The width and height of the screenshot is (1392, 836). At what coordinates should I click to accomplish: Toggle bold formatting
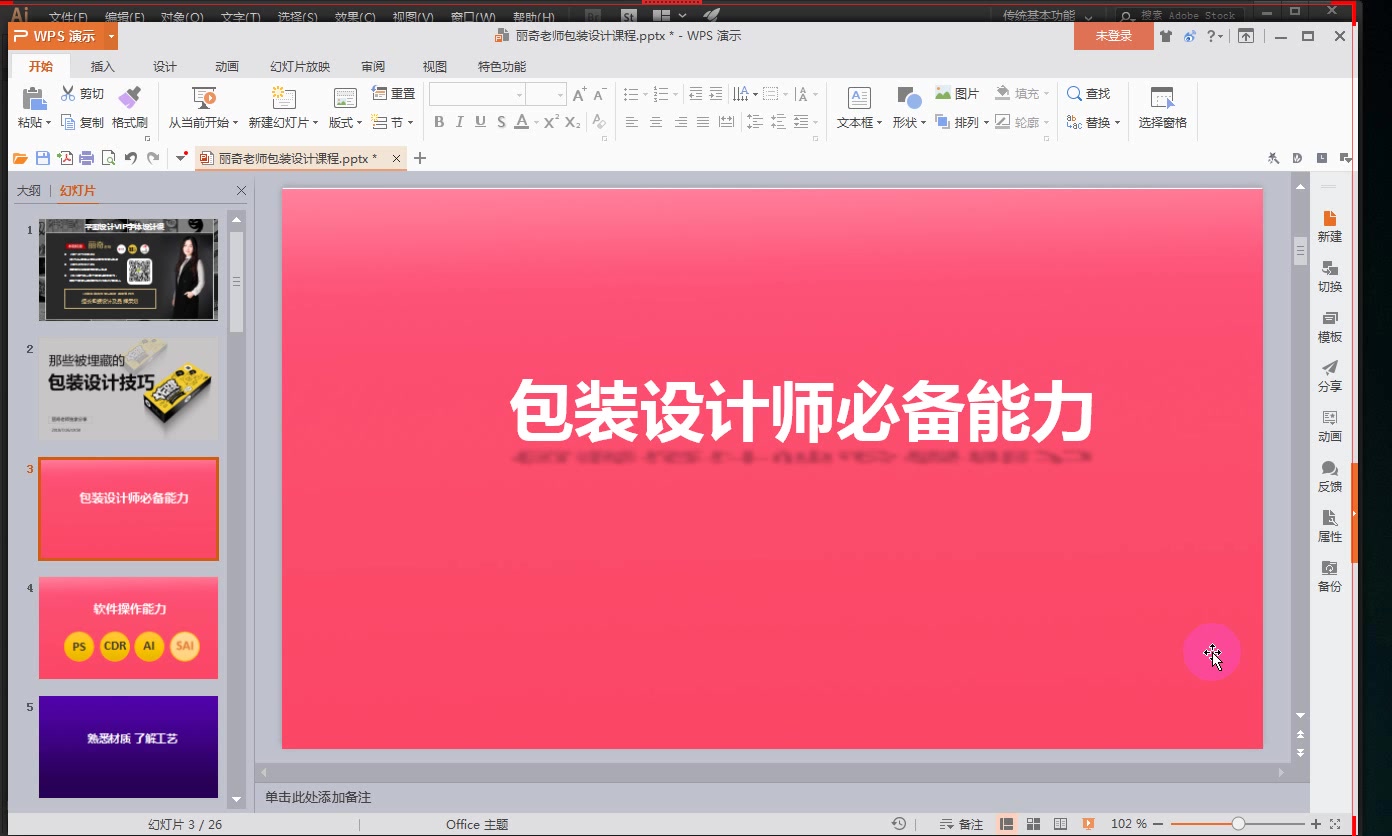(438, 122)
